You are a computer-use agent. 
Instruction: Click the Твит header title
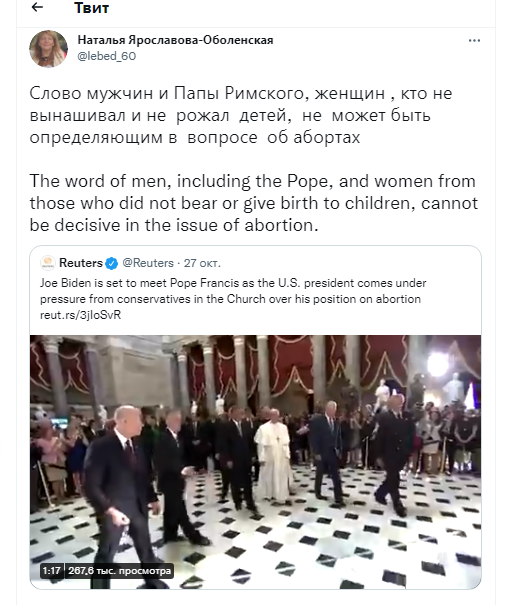(x=91, y=8)
